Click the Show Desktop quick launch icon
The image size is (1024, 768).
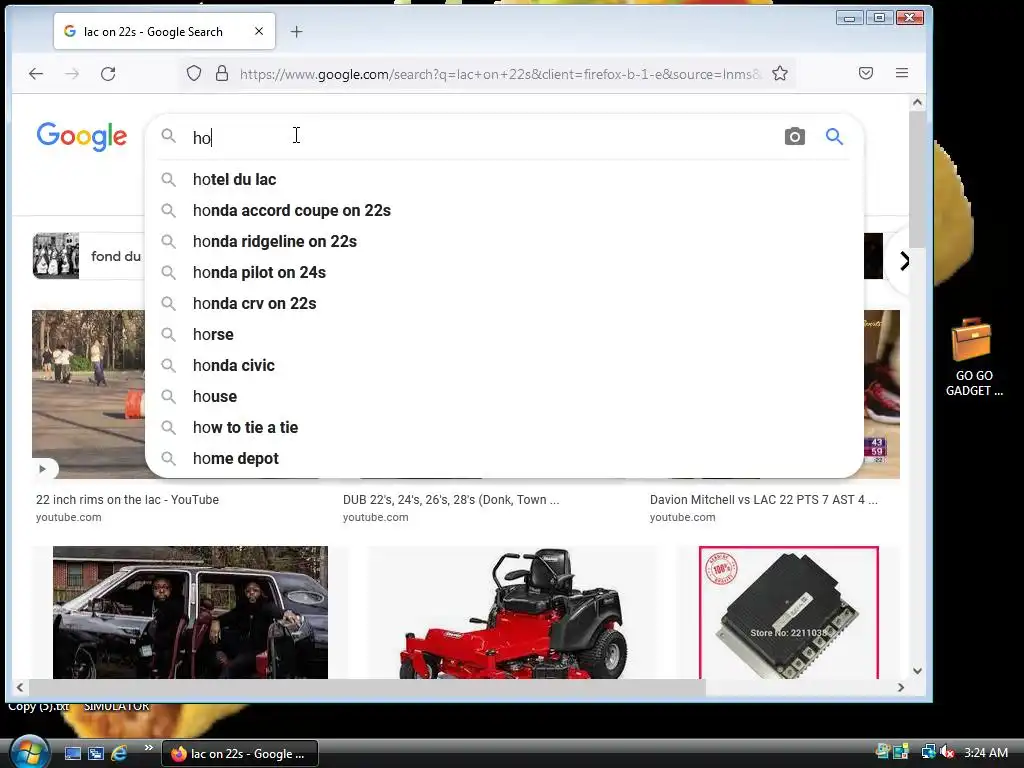click(x=72, y=753)
